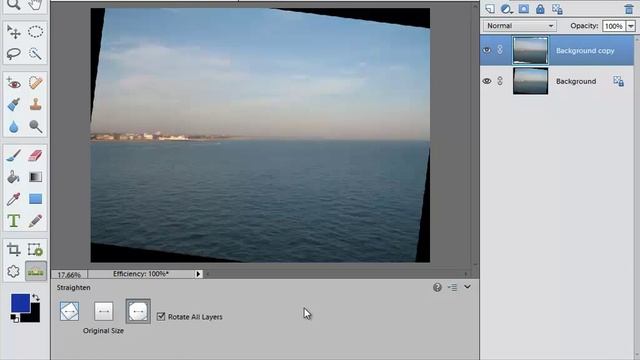Open the tool options panel menu
The image size is (640, 360).
452,288
